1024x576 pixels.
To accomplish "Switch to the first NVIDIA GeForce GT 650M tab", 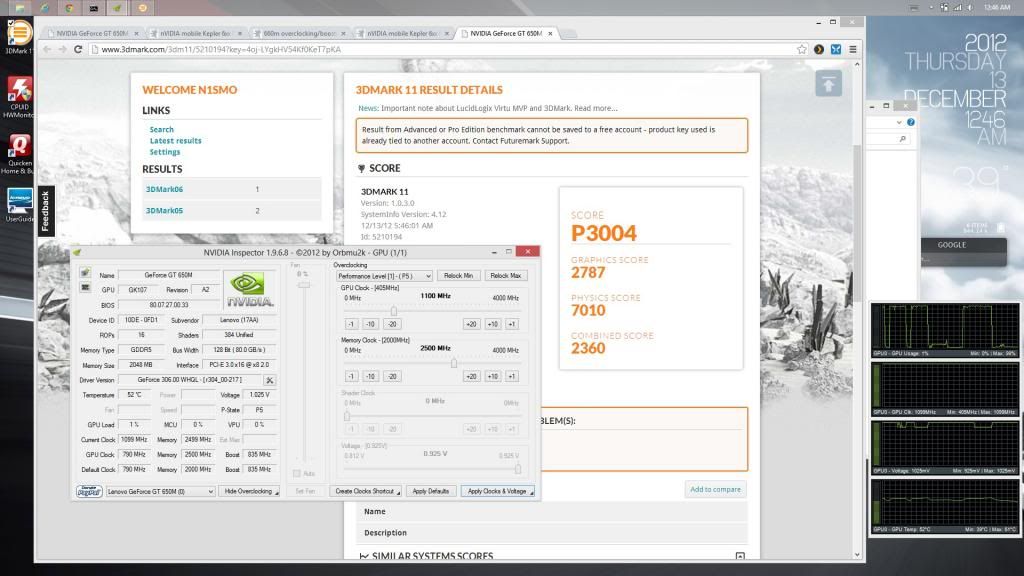I will click(x=92, y=33).
